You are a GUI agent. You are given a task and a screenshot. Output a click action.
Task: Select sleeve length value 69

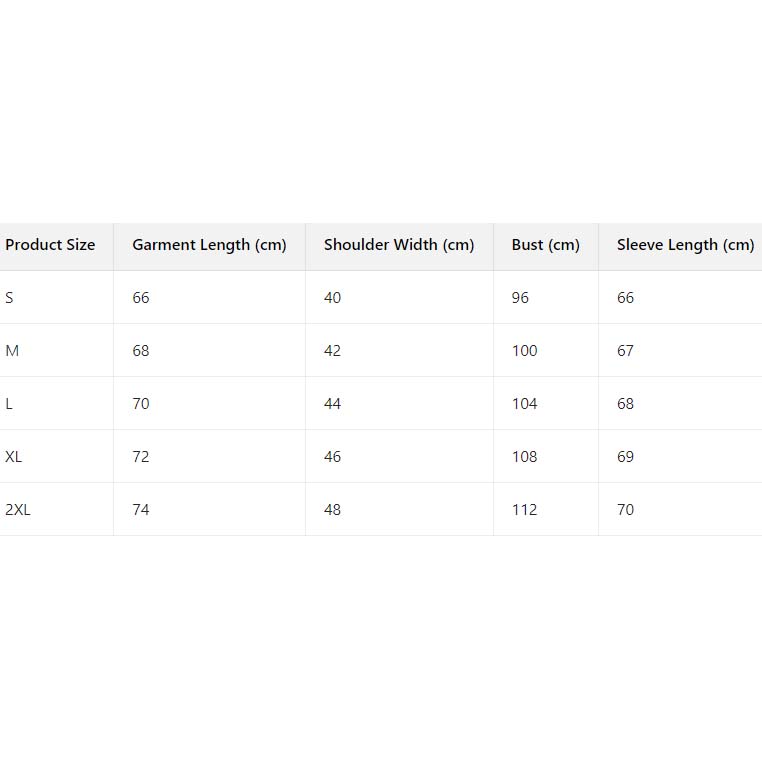[x=625, y=457]
